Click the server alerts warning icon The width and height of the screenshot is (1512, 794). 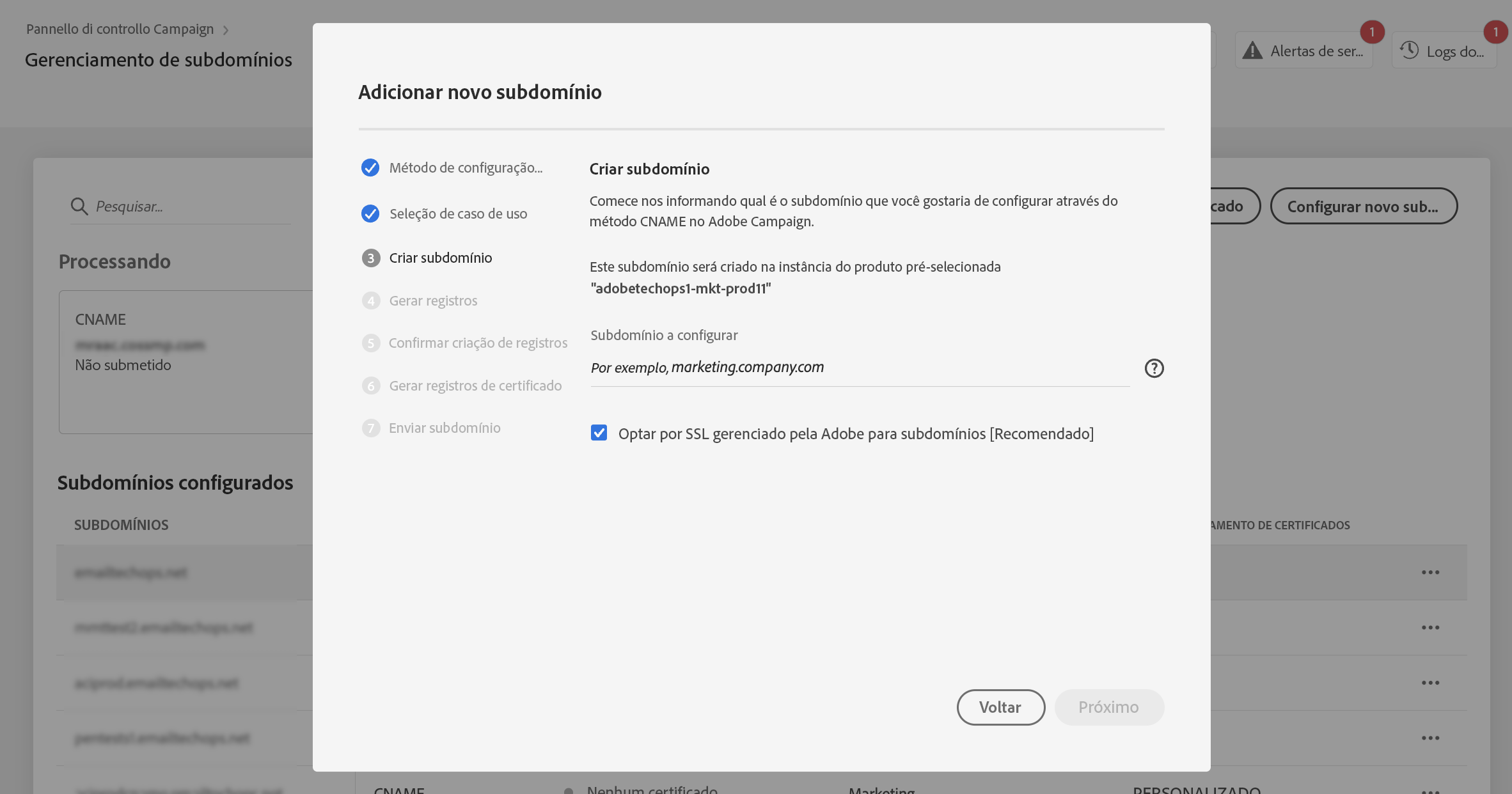(x=1252, y=51)
